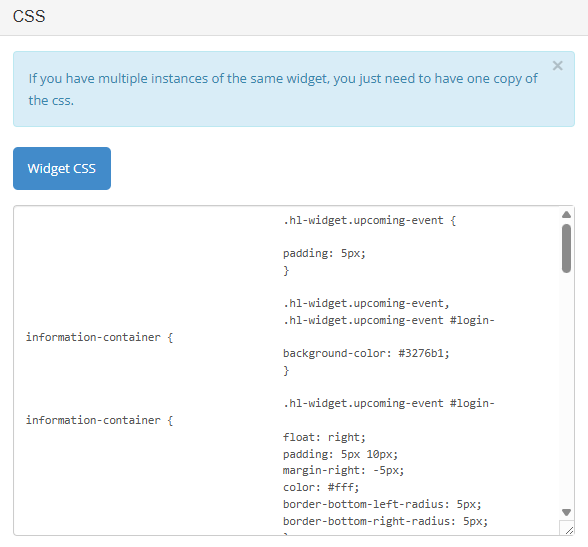Click the CSS textarea scrollbar thumb
The image size is (588, 547).
pyautogui.click(x=566, y=248)
